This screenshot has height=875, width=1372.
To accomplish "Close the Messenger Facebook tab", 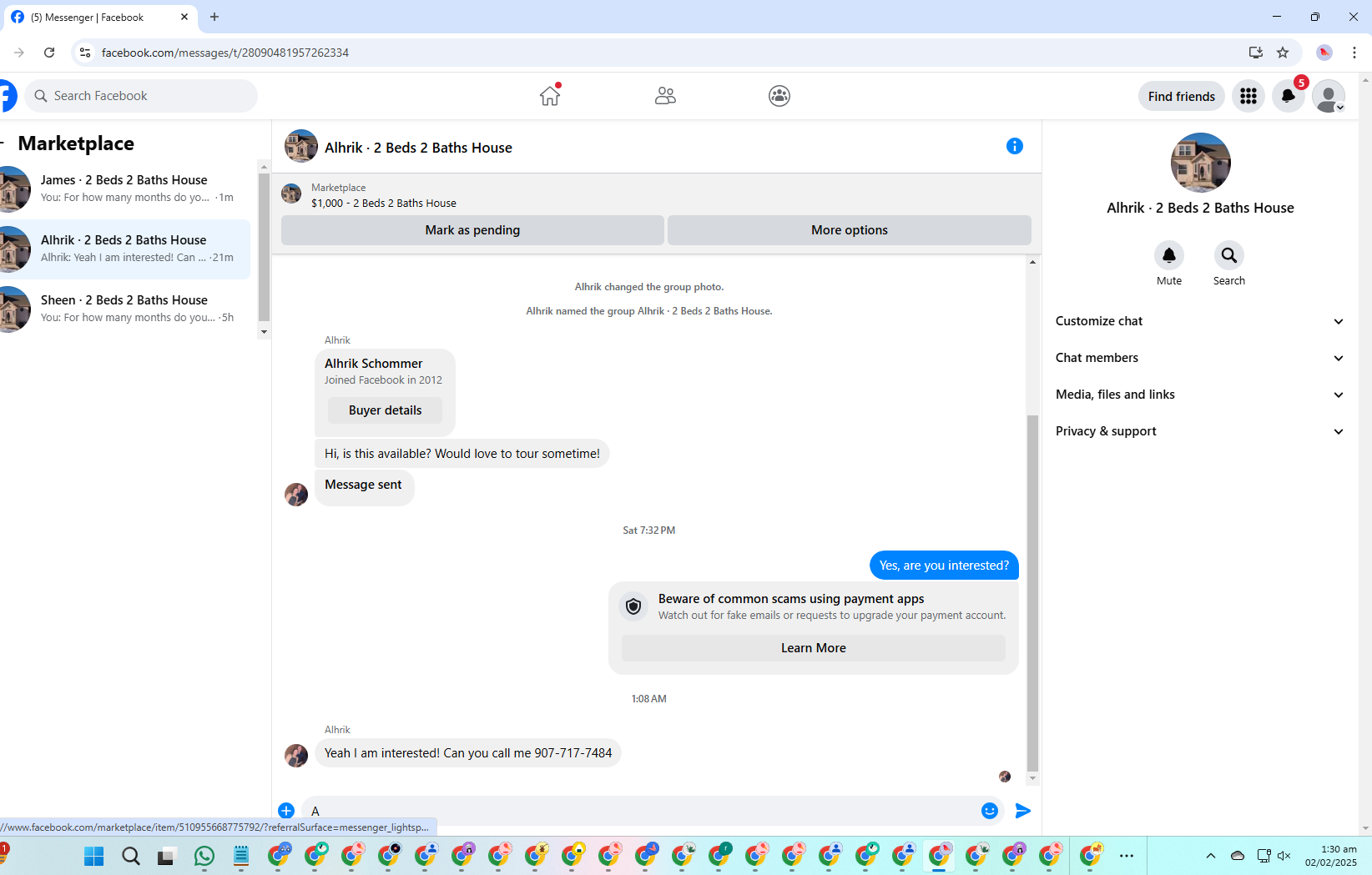I will point(184,17).
